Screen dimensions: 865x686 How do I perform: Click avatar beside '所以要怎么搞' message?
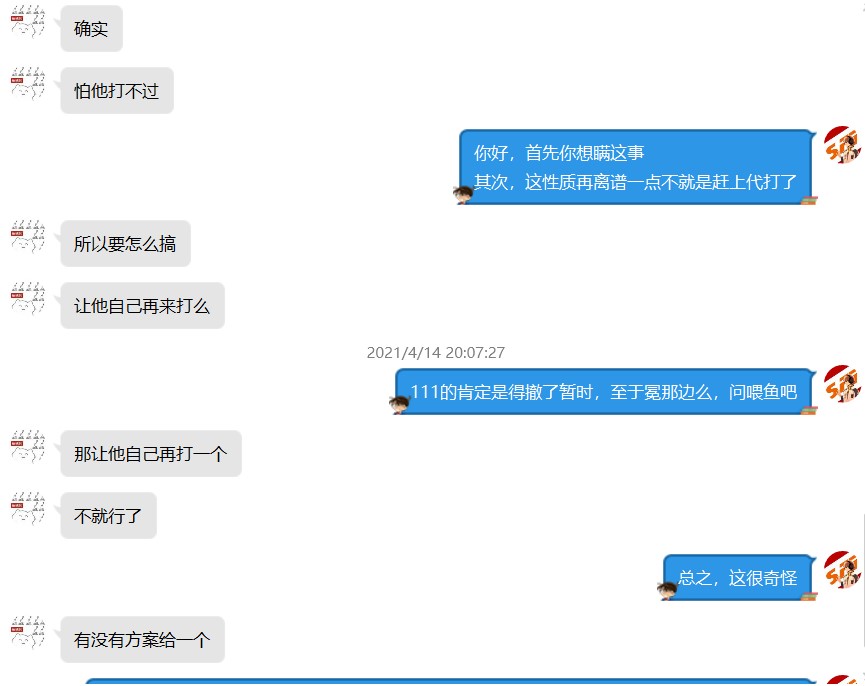[28, 236]
